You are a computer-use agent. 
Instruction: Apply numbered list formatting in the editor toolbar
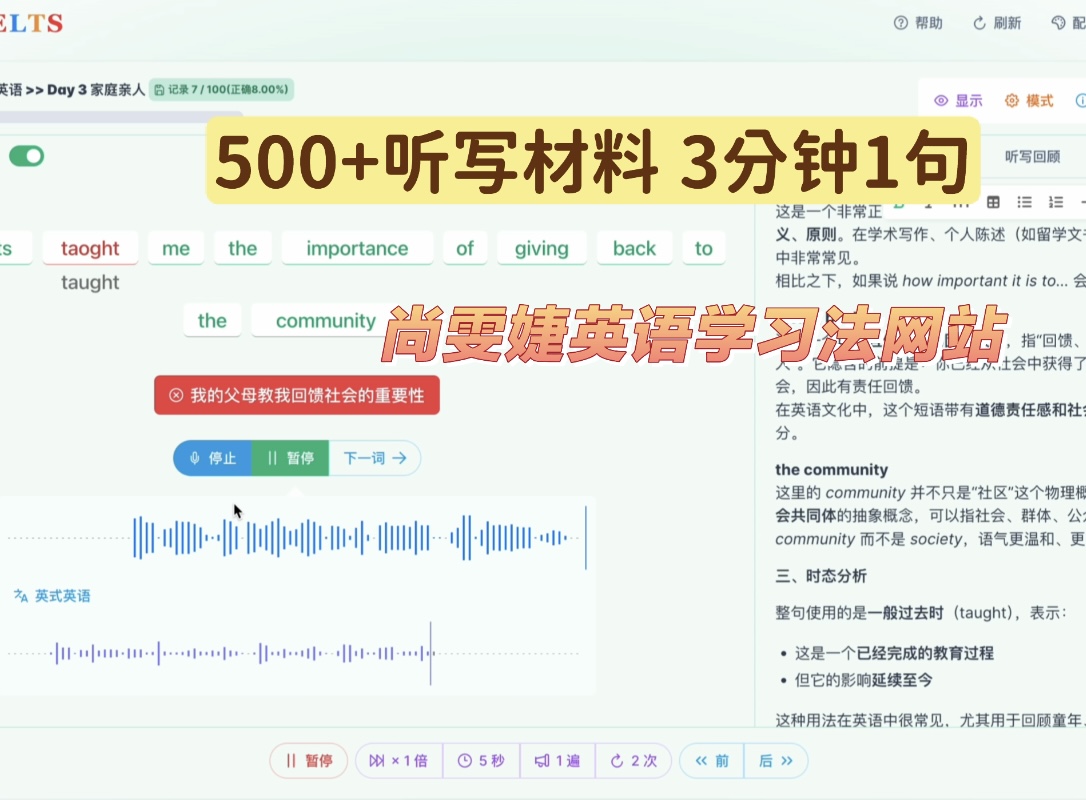pos(1055,202)
